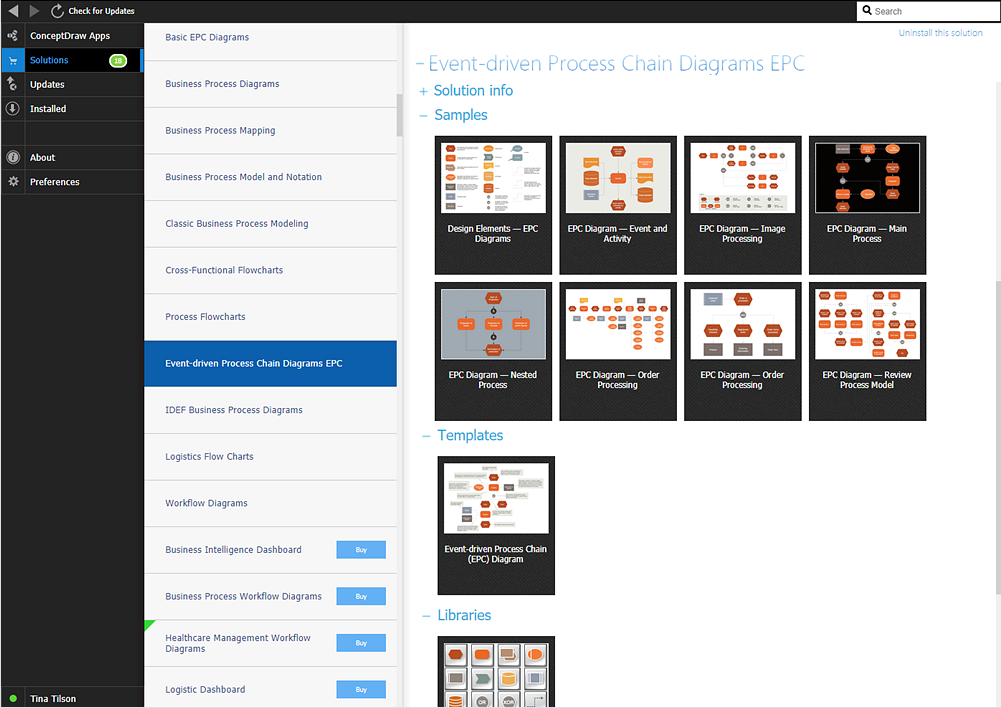Open EPC Diagram — Nested Process sample
The width and height of the screenshot is (1001, 708).
493,351
